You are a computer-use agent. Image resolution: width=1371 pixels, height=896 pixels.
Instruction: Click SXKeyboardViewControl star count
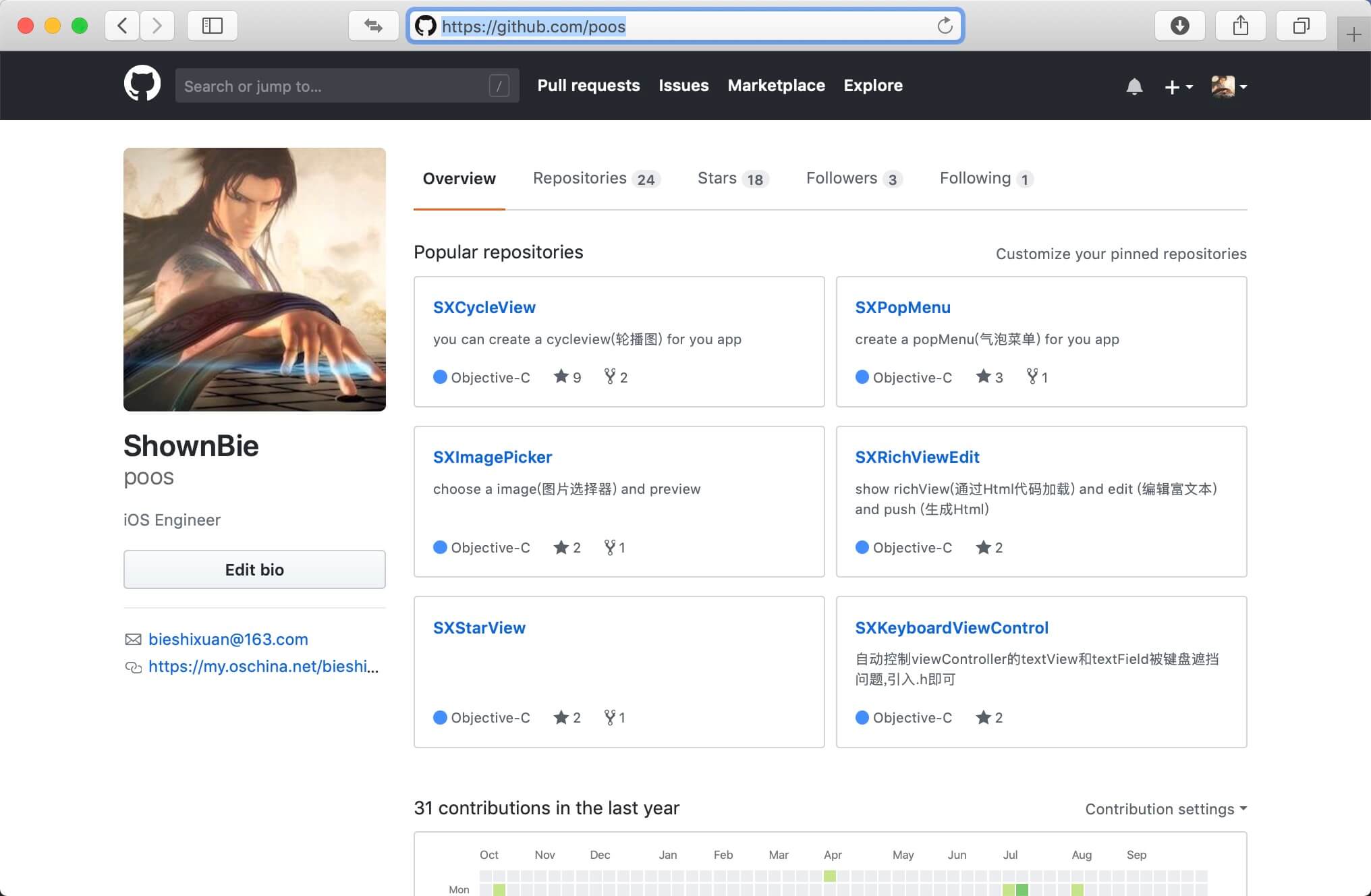pyautogui.click(x=990, y=717)
